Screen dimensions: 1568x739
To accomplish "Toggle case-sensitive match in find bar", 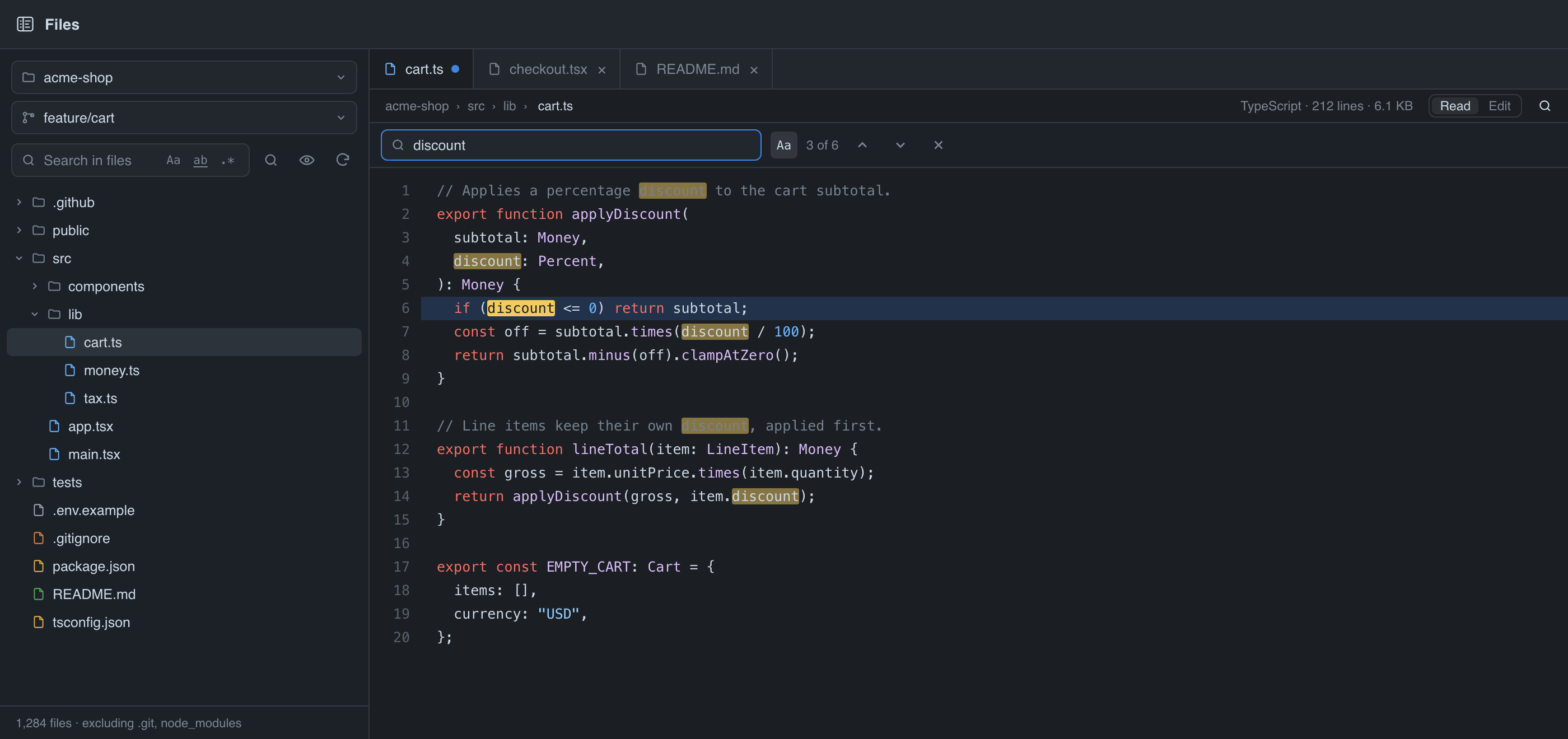I will 783,145.
